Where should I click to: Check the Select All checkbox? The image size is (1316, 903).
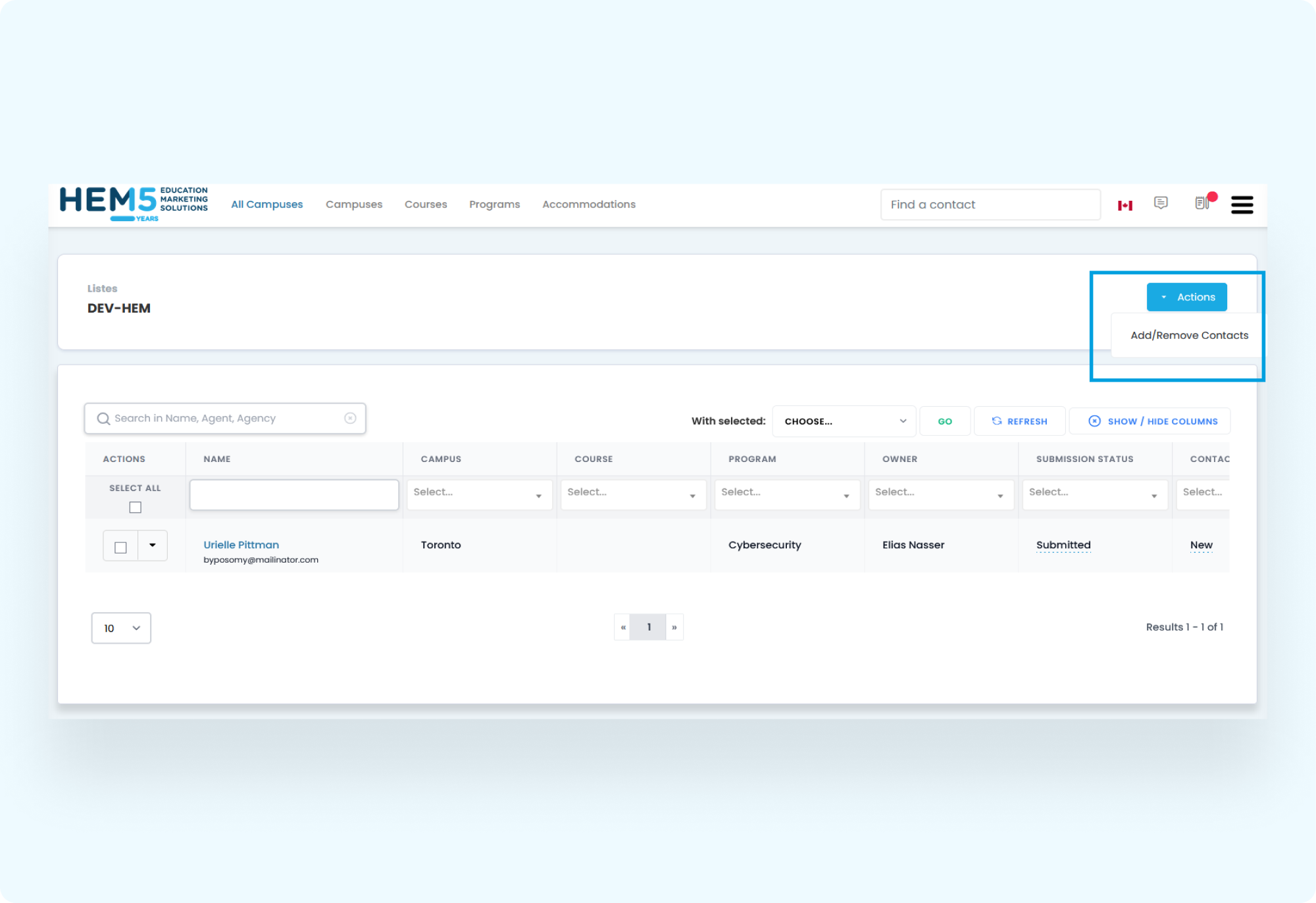coord(135,507)
